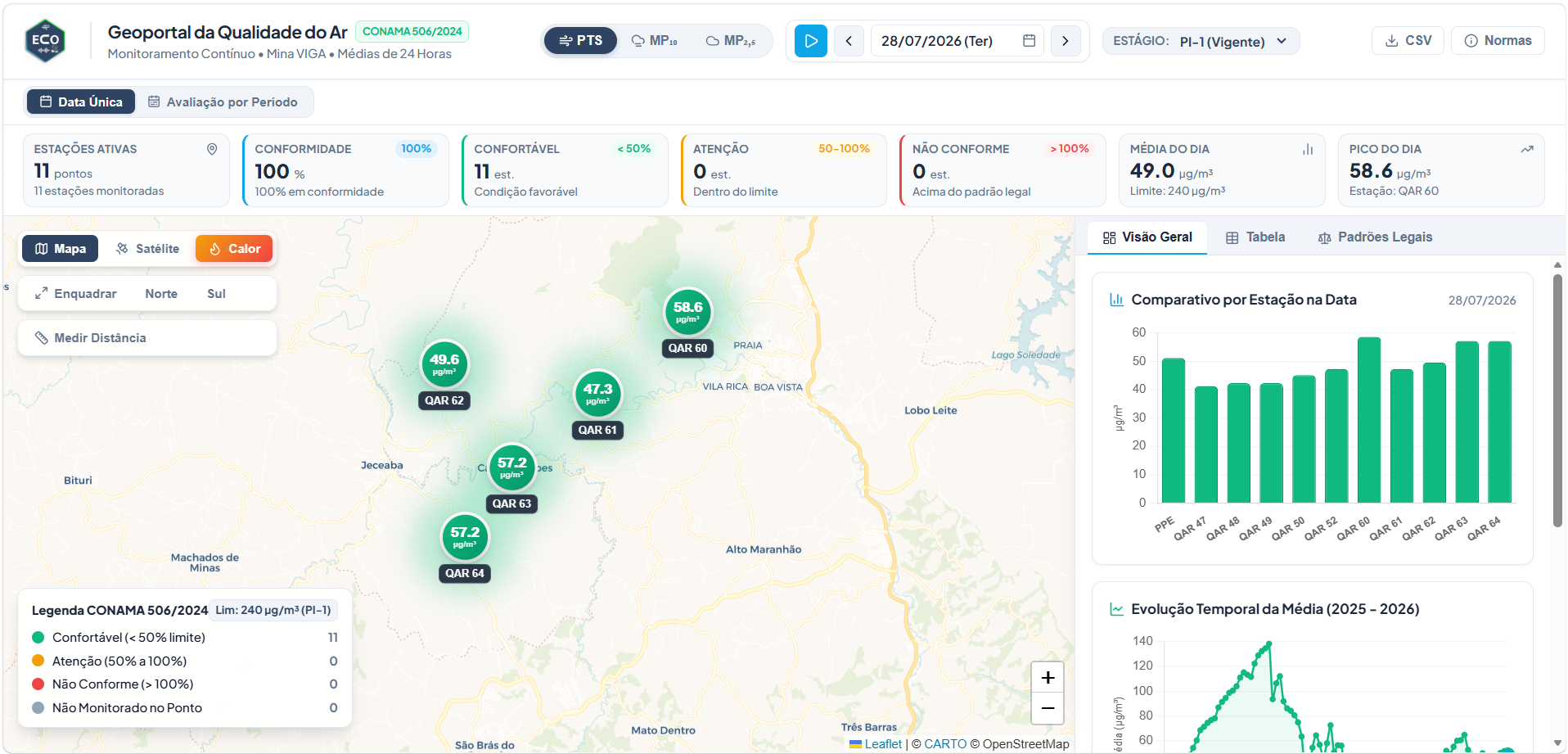The width and height of the screenshot is (1568, 754).
Task: Zoom out on the map with minus
Action: point(1048,708)
